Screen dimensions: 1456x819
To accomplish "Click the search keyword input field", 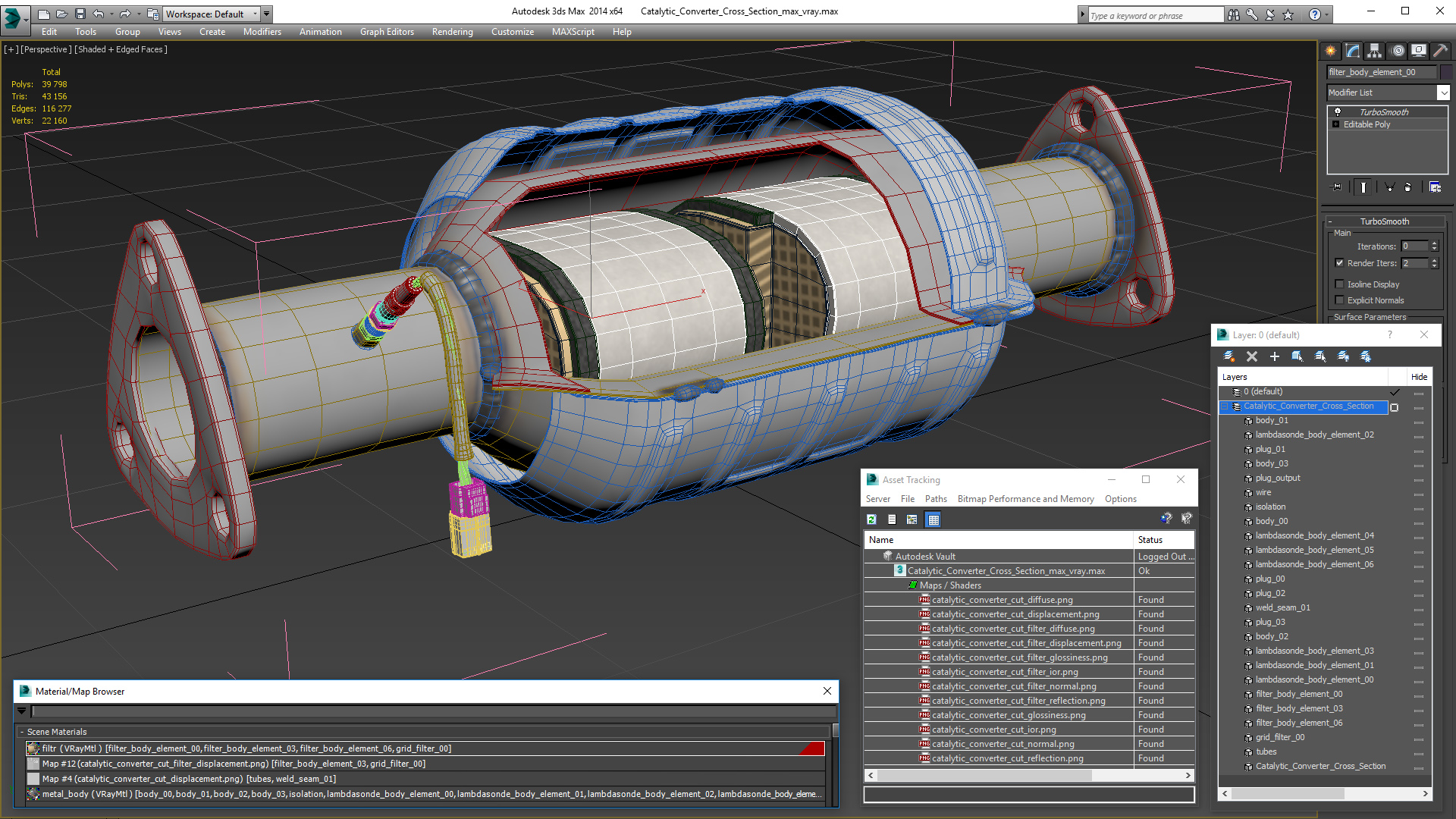I will pos(1155,15).
